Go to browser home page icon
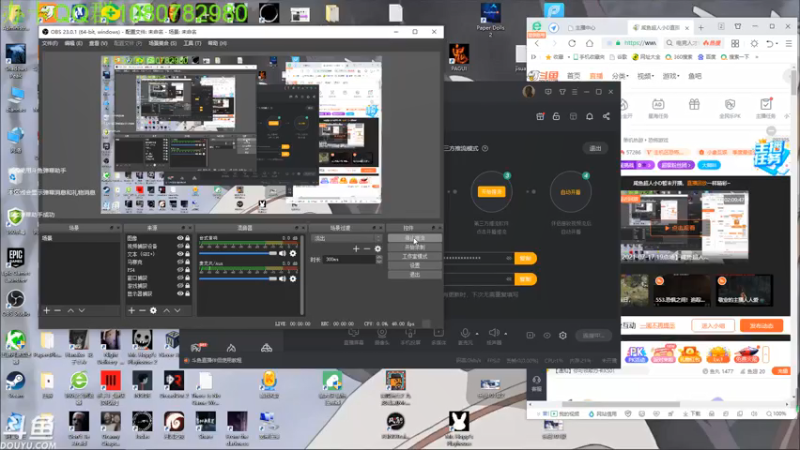The image size is (800, 450). [x=589, y=43]
